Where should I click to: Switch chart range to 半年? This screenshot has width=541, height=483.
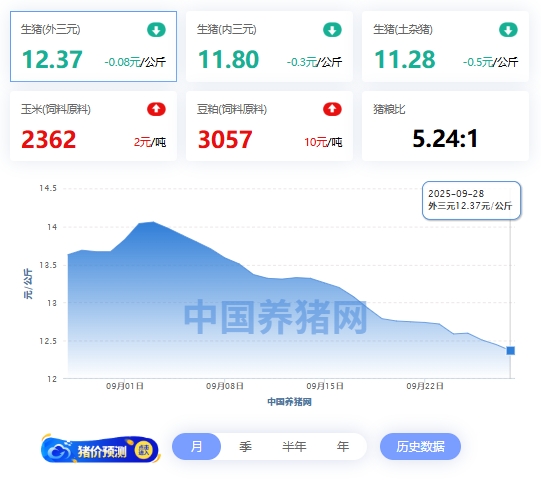(x=294, y=446)
